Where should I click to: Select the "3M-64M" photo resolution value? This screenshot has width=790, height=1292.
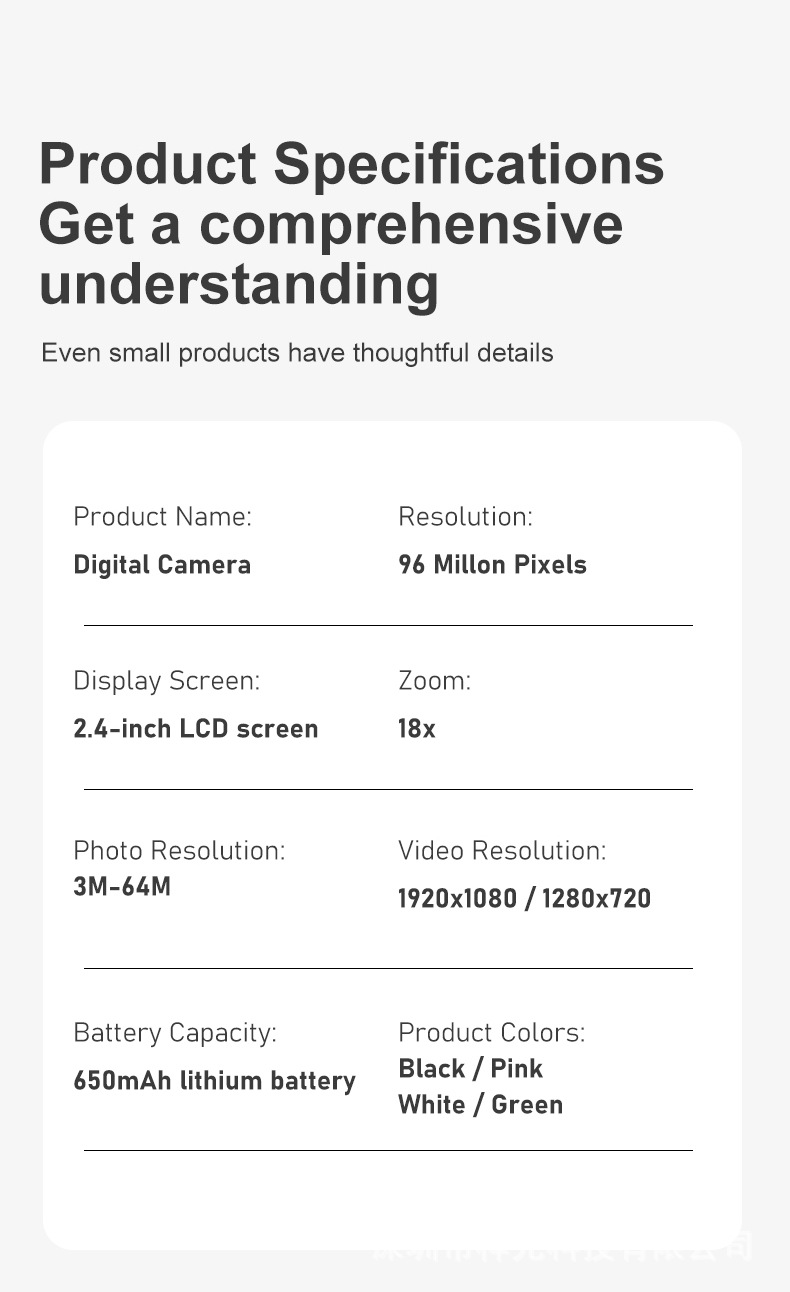pyautogui.click(x=122, y=887)
